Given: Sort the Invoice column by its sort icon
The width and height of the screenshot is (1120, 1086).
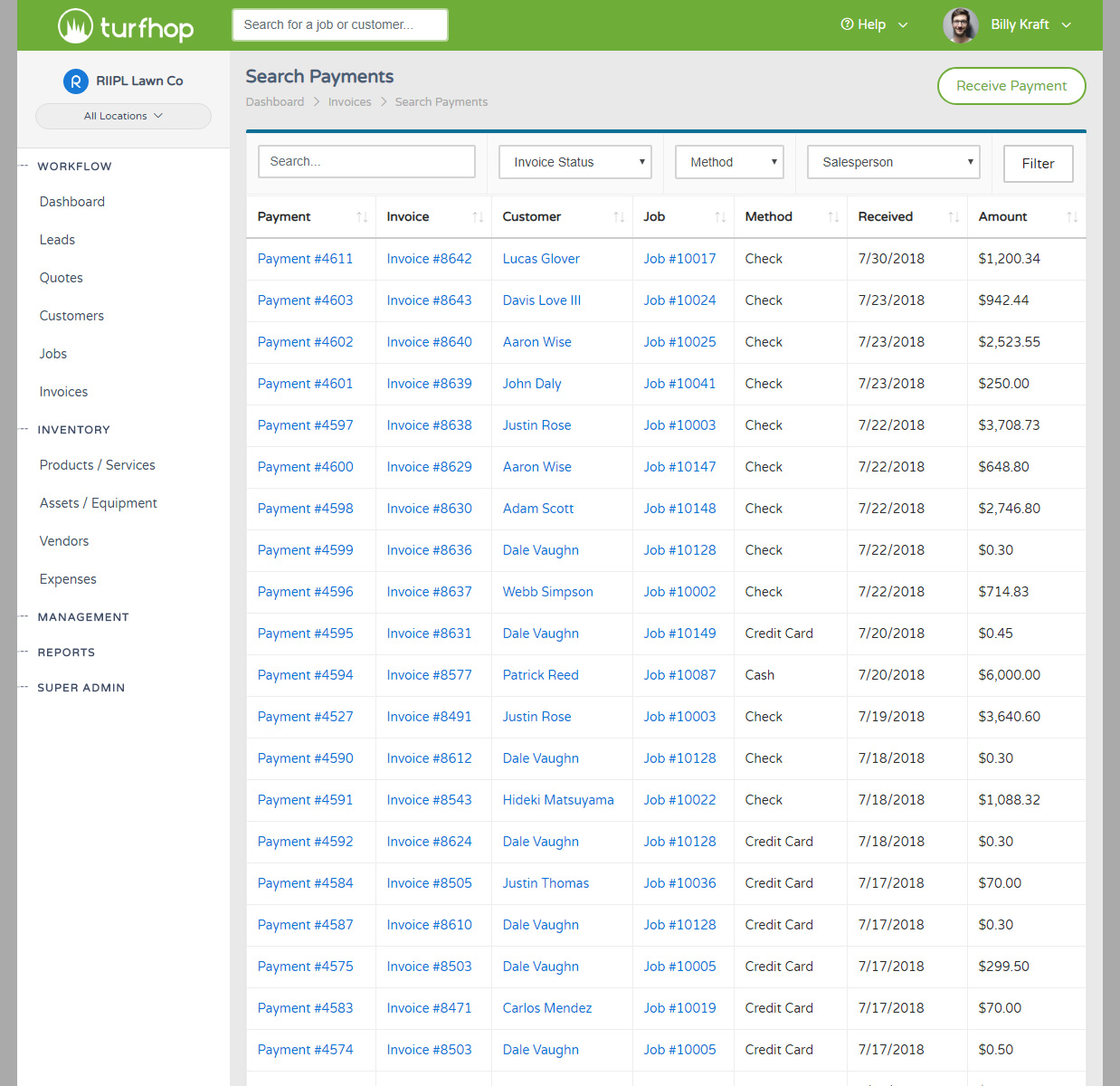Looking at the screenshot, I should tap(477, 217).
